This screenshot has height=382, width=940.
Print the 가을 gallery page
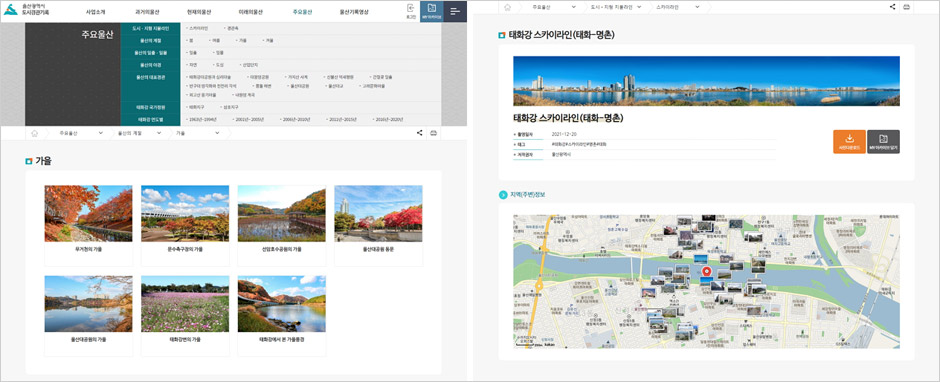point(433,133)
